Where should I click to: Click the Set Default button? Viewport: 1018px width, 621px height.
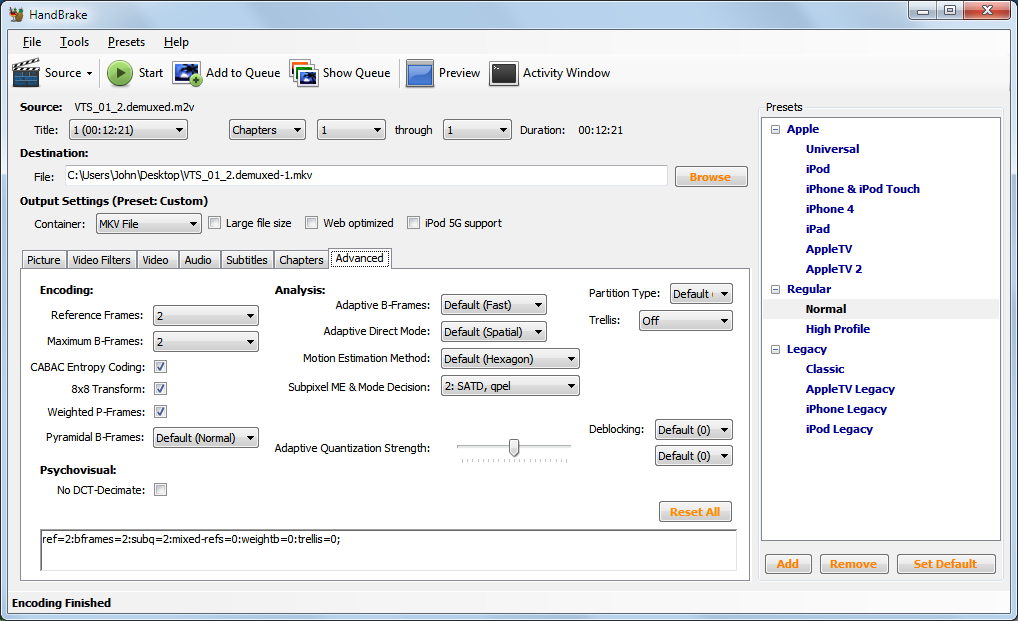[x=945, y=564]
